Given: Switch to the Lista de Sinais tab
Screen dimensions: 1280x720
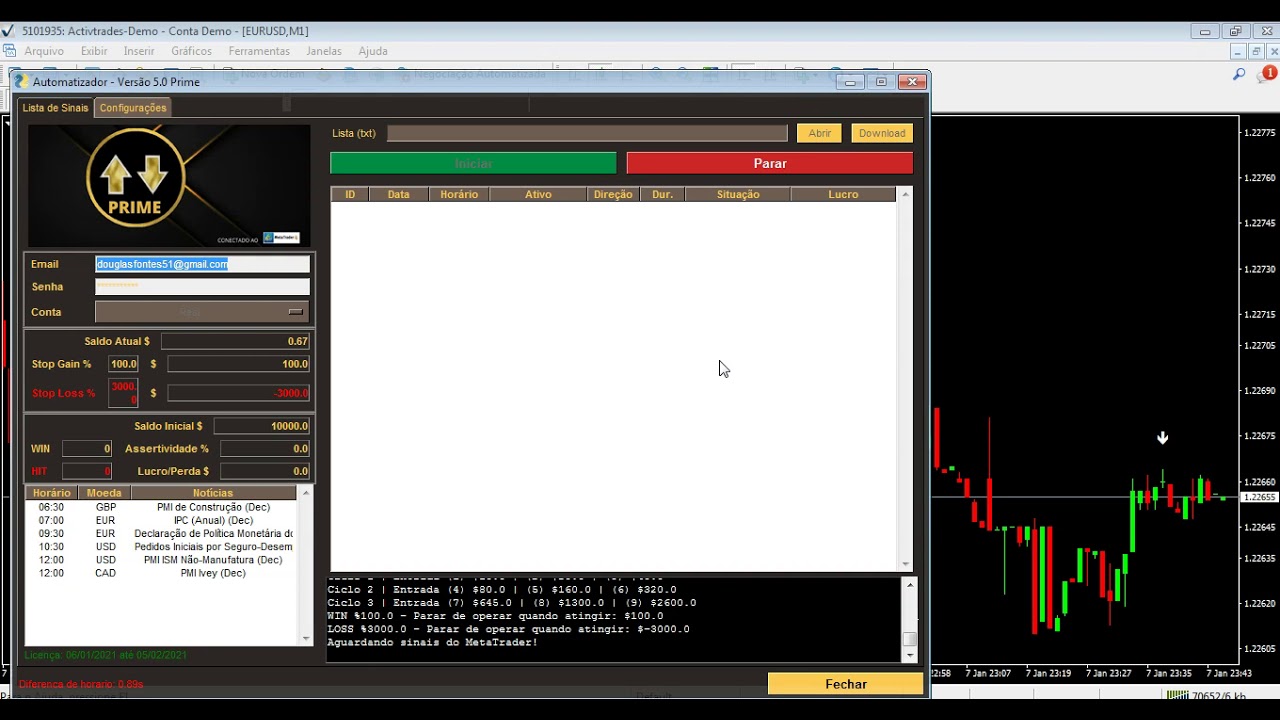Looking at the screenshot, I should 55,108.
